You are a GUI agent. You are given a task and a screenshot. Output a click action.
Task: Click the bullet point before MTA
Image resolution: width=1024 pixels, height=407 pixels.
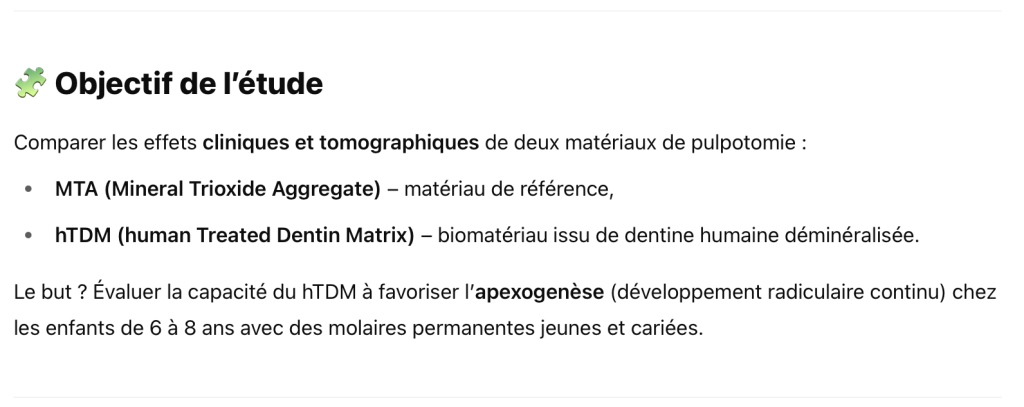[x=28, y=189]
